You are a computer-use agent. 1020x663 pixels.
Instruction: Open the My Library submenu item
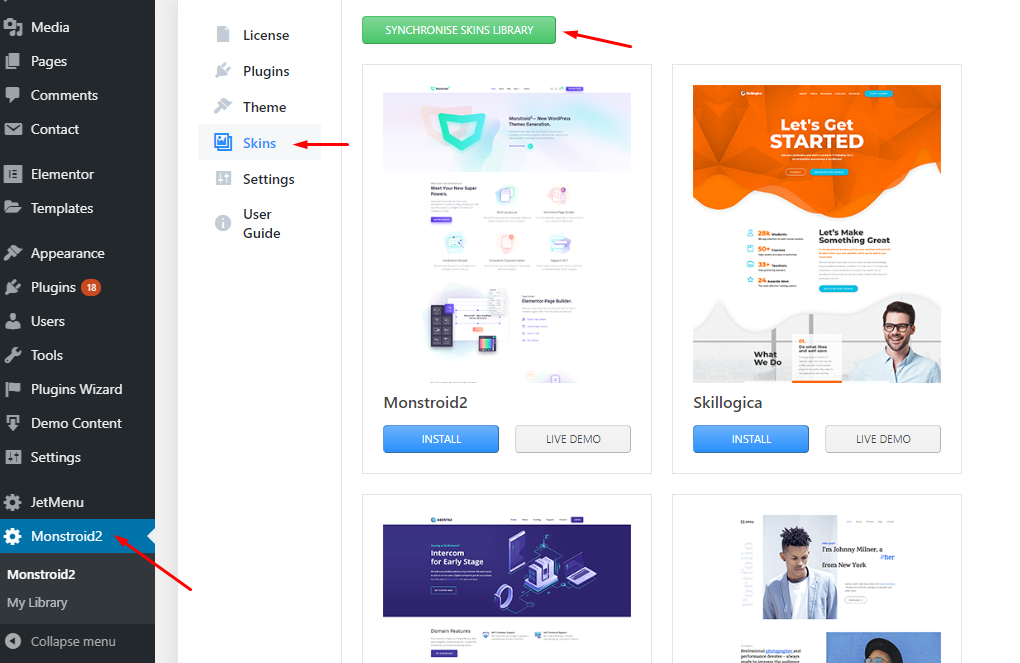pyautogui.click(x=37, y=602)
